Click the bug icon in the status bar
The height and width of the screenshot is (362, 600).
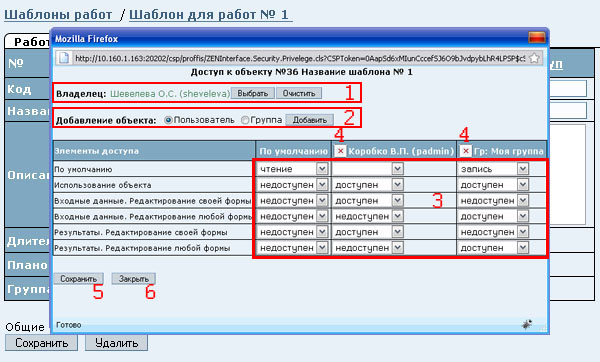(x=527, y=324)
